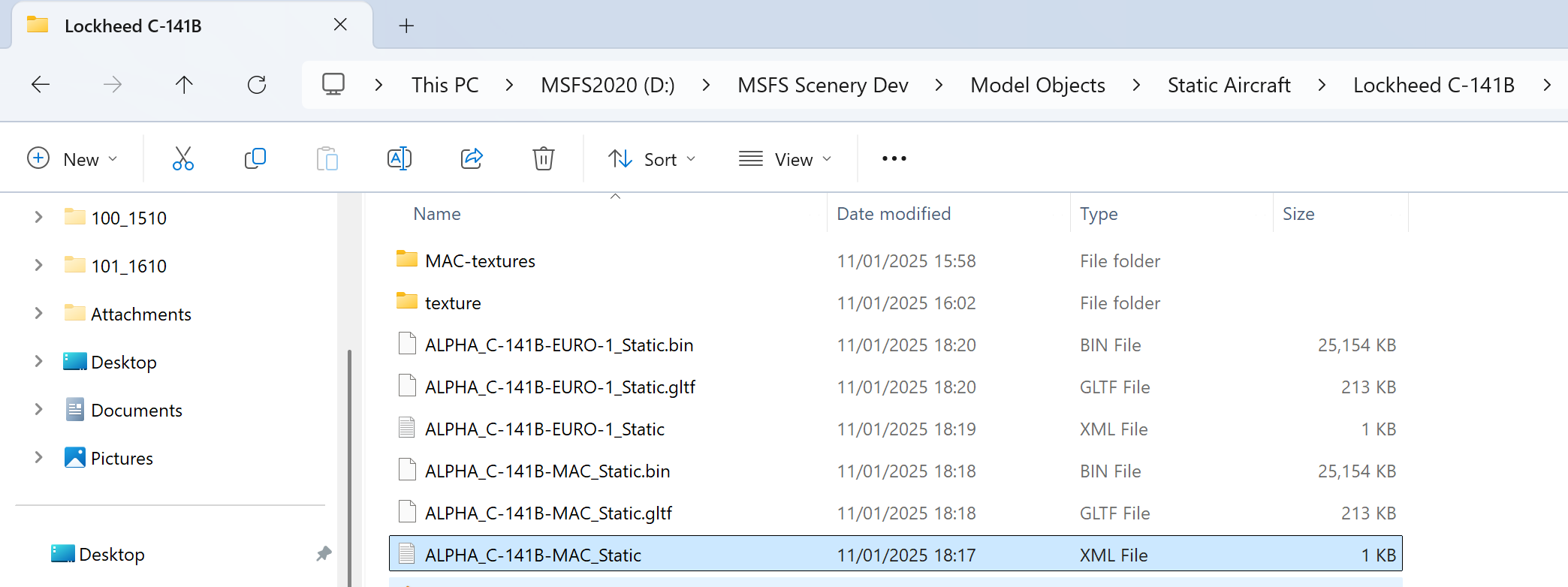Viewport: 1568px width, 587px height.
Task: Click the MAC-textures folder icon
Action: 407,260
